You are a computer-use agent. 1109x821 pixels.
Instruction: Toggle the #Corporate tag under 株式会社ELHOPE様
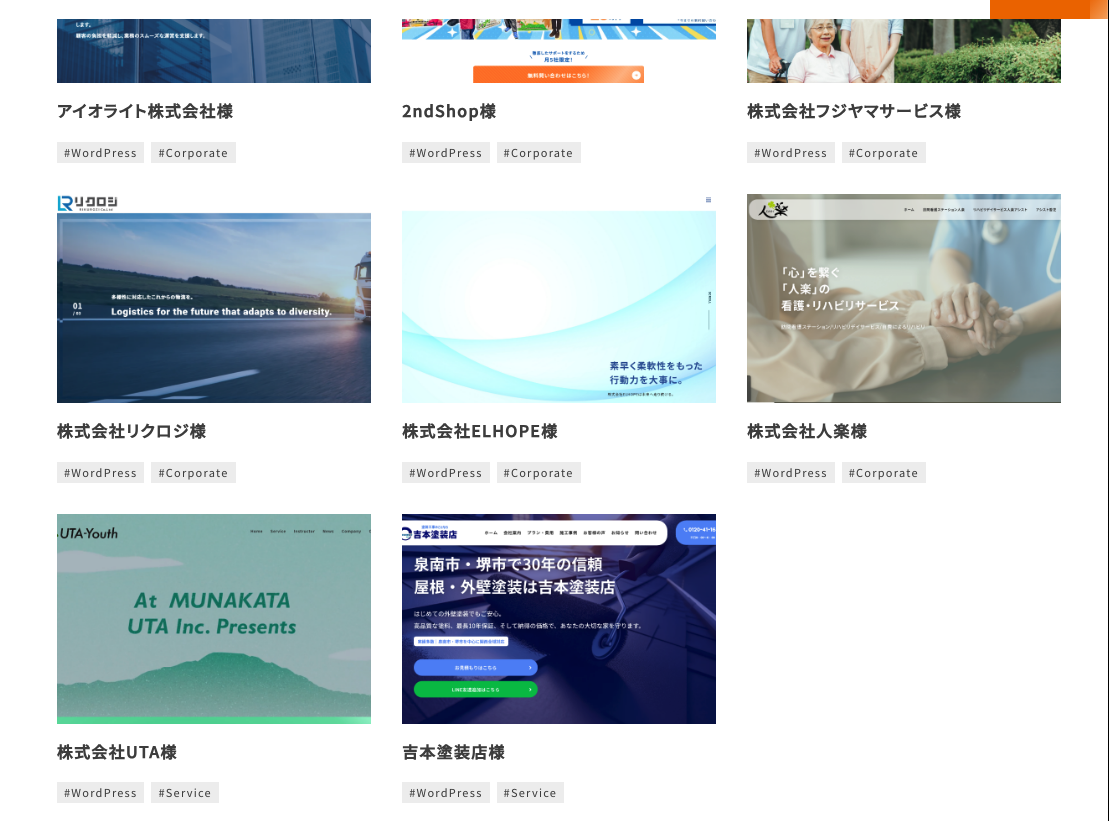(x=539, y=472)
